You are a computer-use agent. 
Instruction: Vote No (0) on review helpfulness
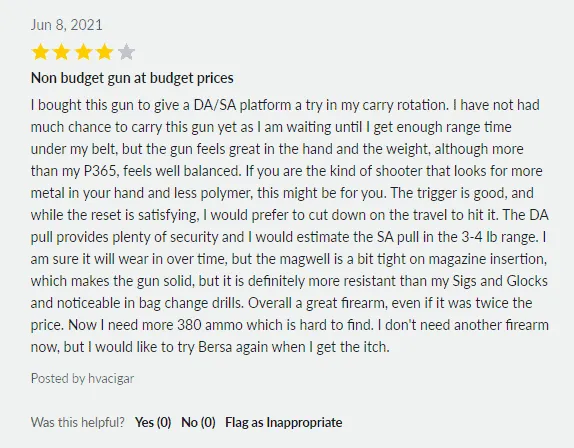pos(198,422)
